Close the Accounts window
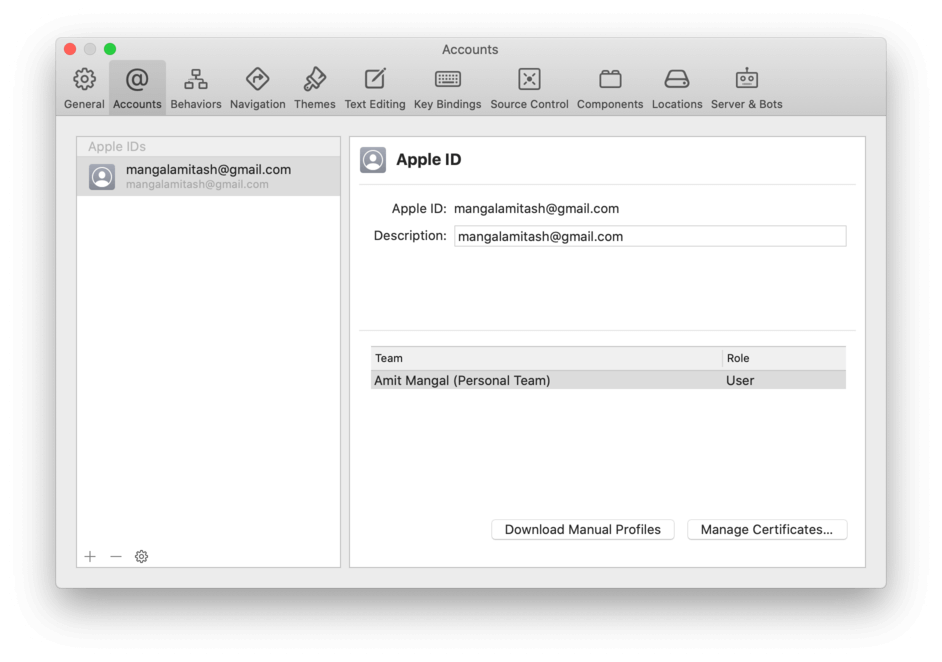This screenshot has width=942, height=662. coord(70,49)
